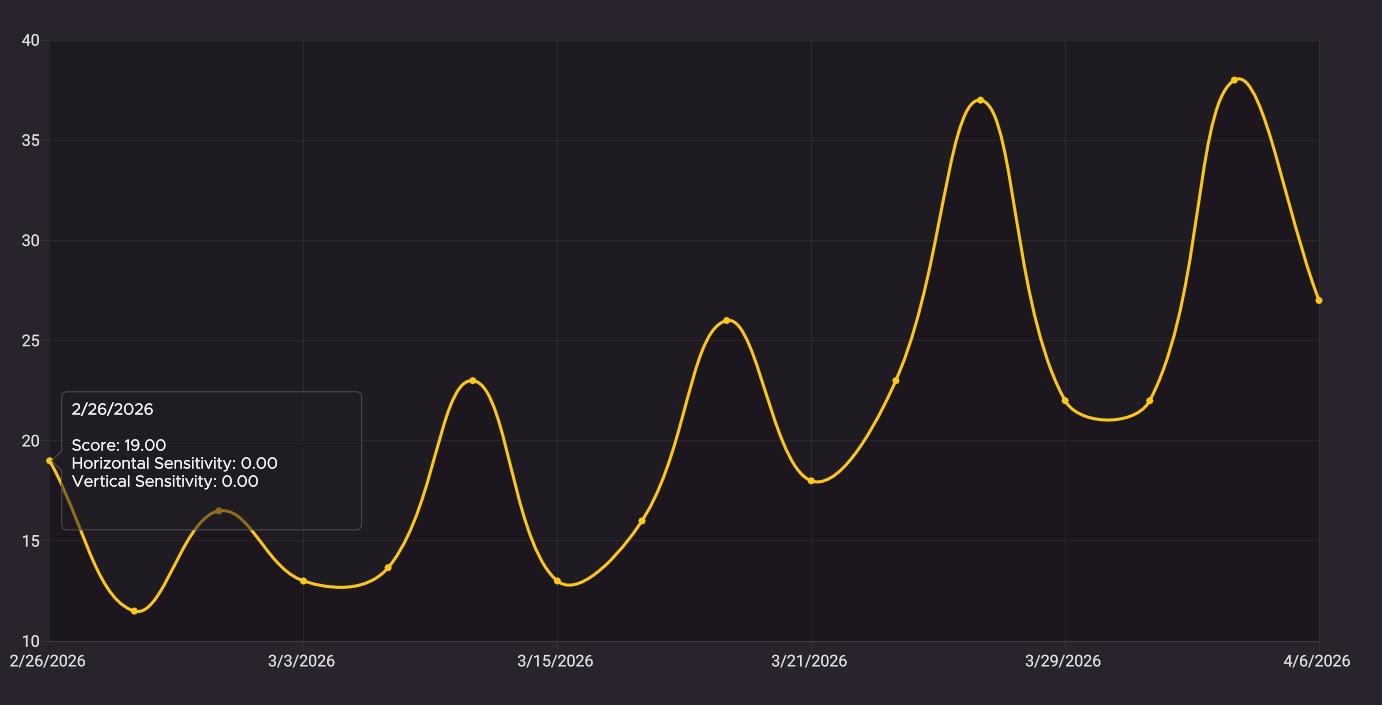Click the 2/26/2026 title in the tooltip
This screenshot has width=1382, height=705.
(x=111, y=408)
